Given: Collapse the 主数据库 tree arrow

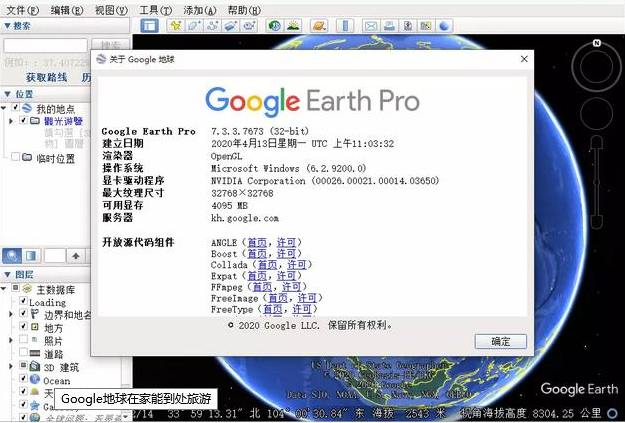Looking at the screenshot, I should (x=4, y=288).
